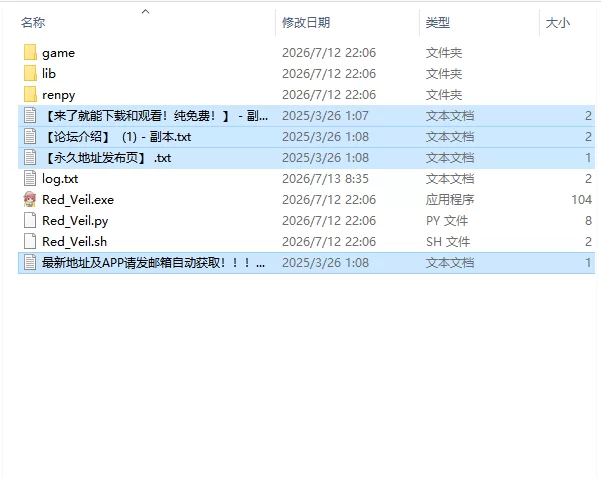Select file 最新地址及APP请发邮箱自动获取
Screen dimensions: 601x478
point(153,263)
